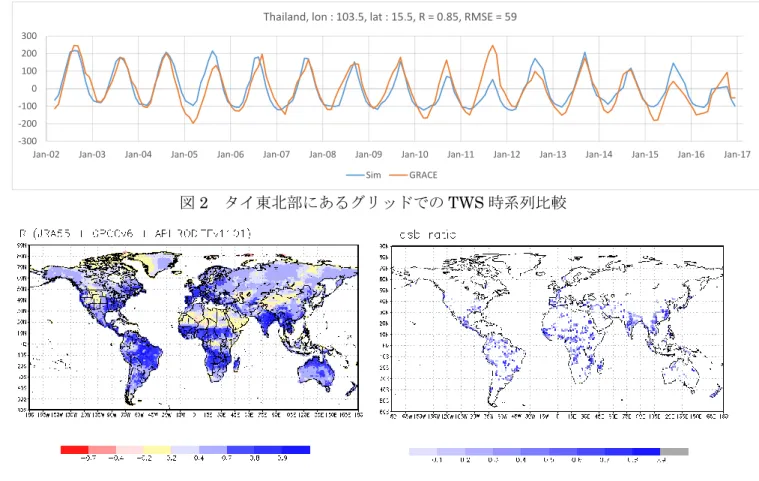Click the 0 y-axis label
The height and width of the screenshot is (481, 759).
pyautogui.click(x=34, y=89)
